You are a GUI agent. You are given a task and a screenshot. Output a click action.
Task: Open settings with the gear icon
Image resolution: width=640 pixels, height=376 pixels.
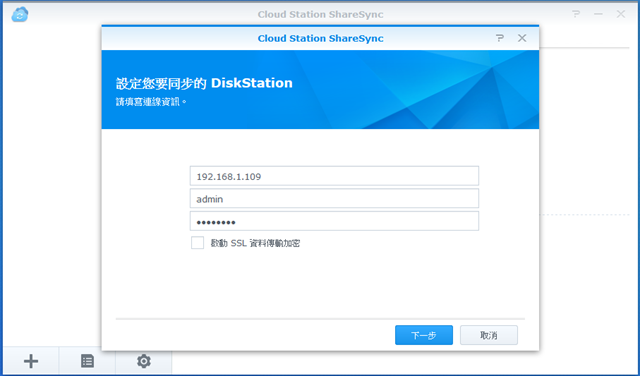coord(144,361)
